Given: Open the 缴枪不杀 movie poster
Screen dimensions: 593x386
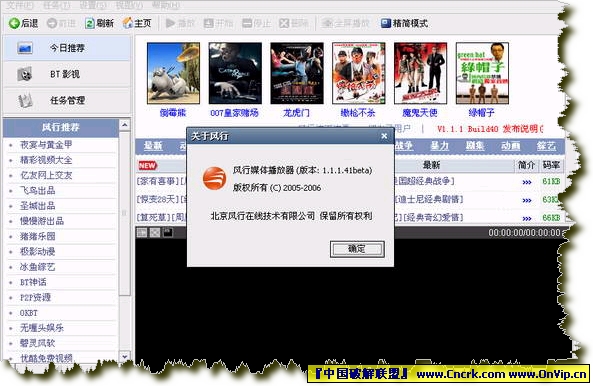Looking at the screenshot, I should pyautogui.click(x=359, y=73).
